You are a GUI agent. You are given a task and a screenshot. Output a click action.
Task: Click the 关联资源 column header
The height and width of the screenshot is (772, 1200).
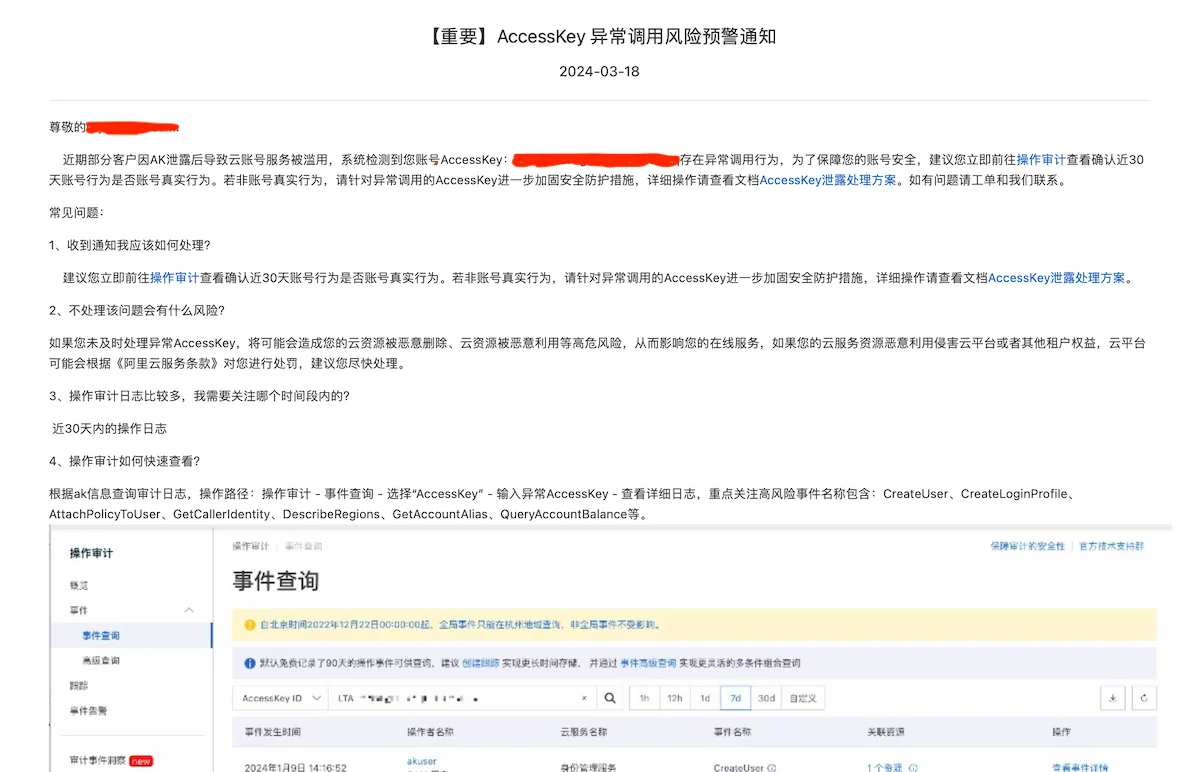[x=886, y=732]
